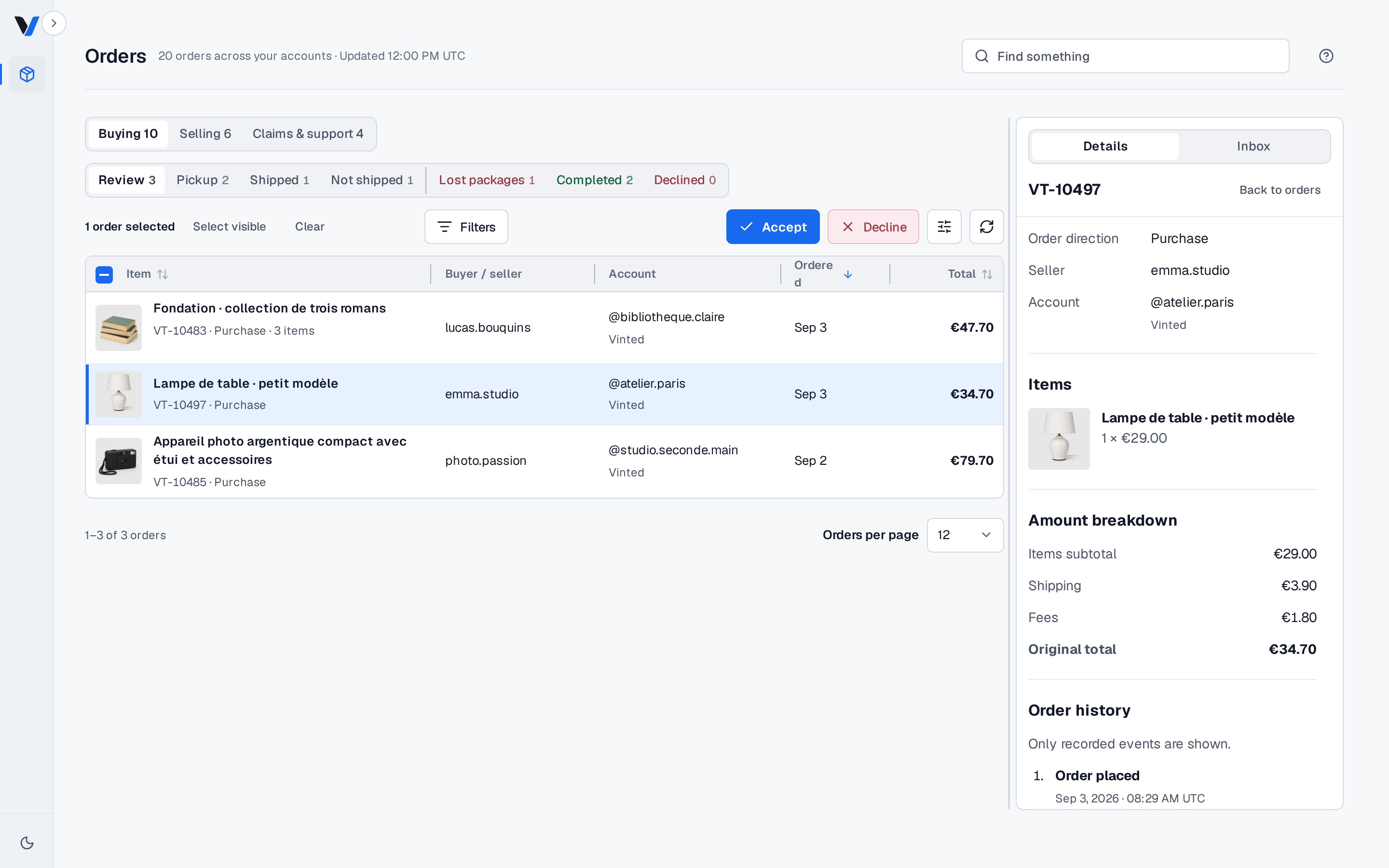This screenshot has width=1389, height=868.
Task: Click the Find something search field
Action: click(x=1125, y=56)
